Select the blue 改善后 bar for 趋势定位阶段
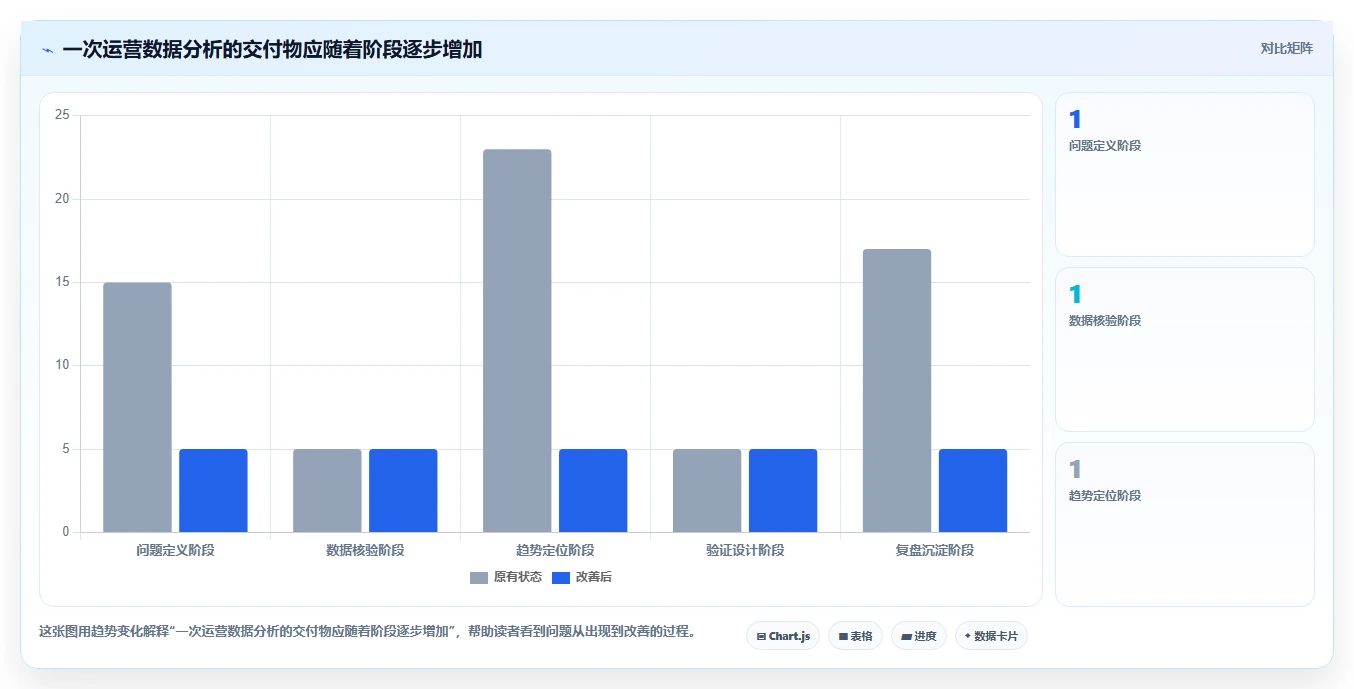This screenshot has width=1354, height=689. click(593, 490)
